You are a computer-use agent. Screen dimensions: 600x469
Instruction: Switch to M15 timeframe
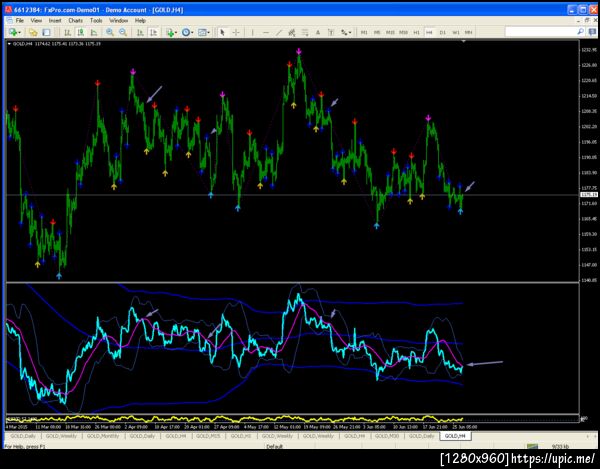click(390, 33)
